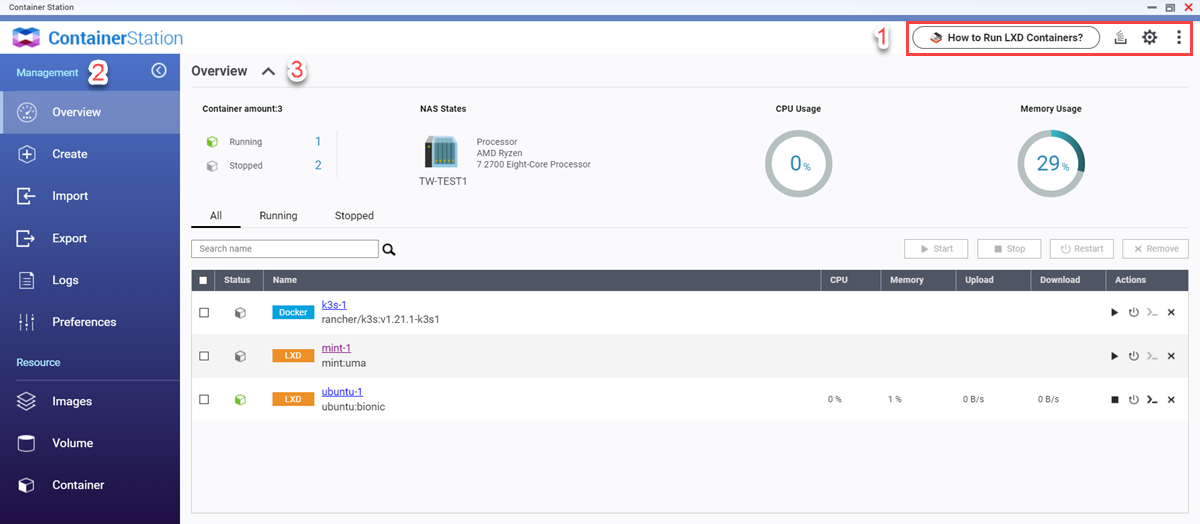The width and height of the screenshot is (1200, 524).
Task: Open Container in the sidebar
Action: tap(90, 485)
